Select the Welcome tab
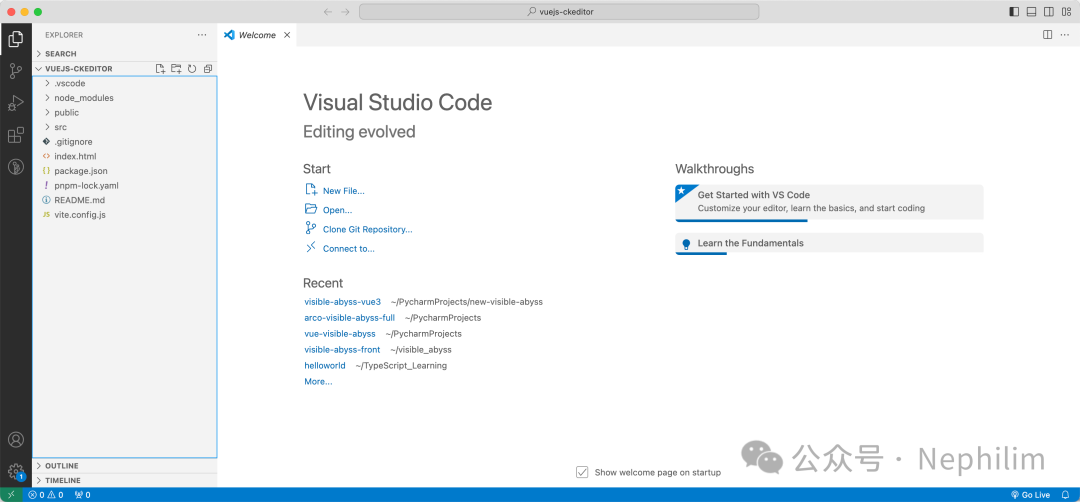This screenshot has height=502, width=1080. [x=256, y=35]
